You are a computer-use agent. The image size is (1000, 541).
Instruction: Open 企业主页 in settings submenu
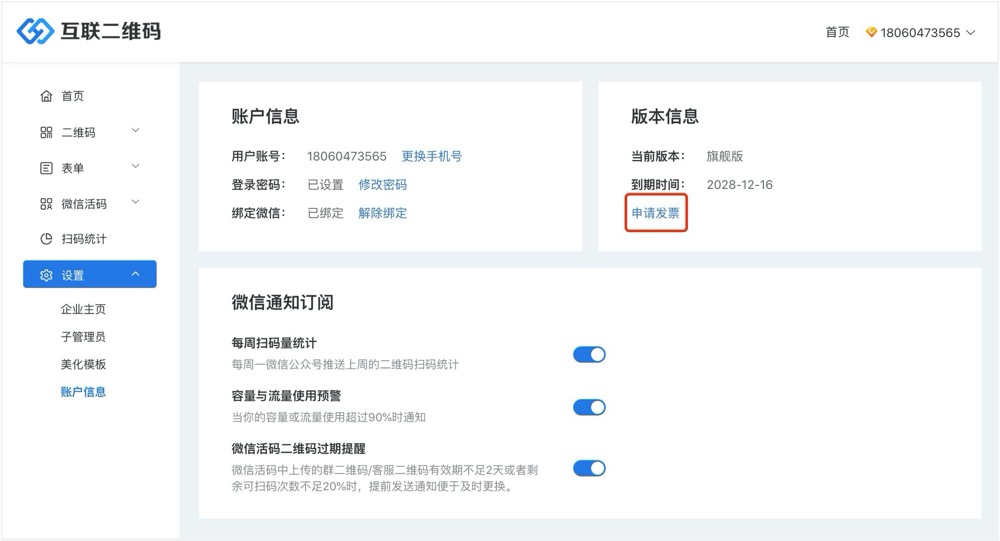(83, 309)
